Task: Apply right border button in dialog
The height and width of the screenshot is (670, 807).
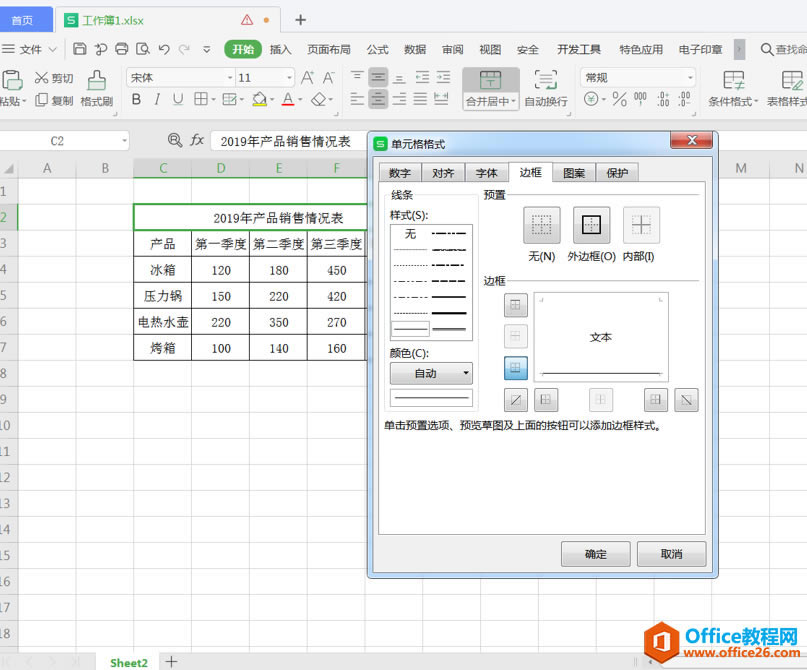Action: click(x=655, y=400)
